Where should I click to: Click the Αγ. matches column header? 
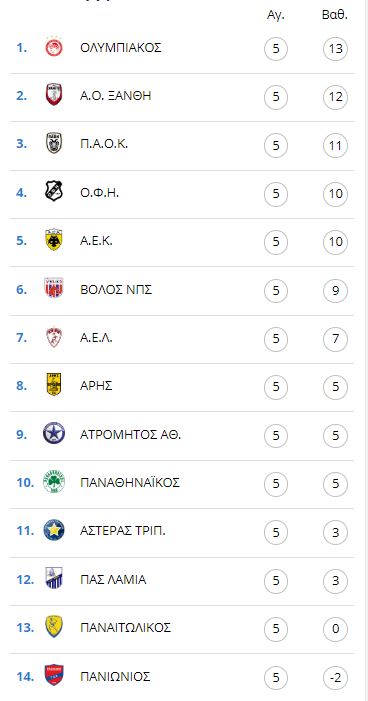click(275, 15)
